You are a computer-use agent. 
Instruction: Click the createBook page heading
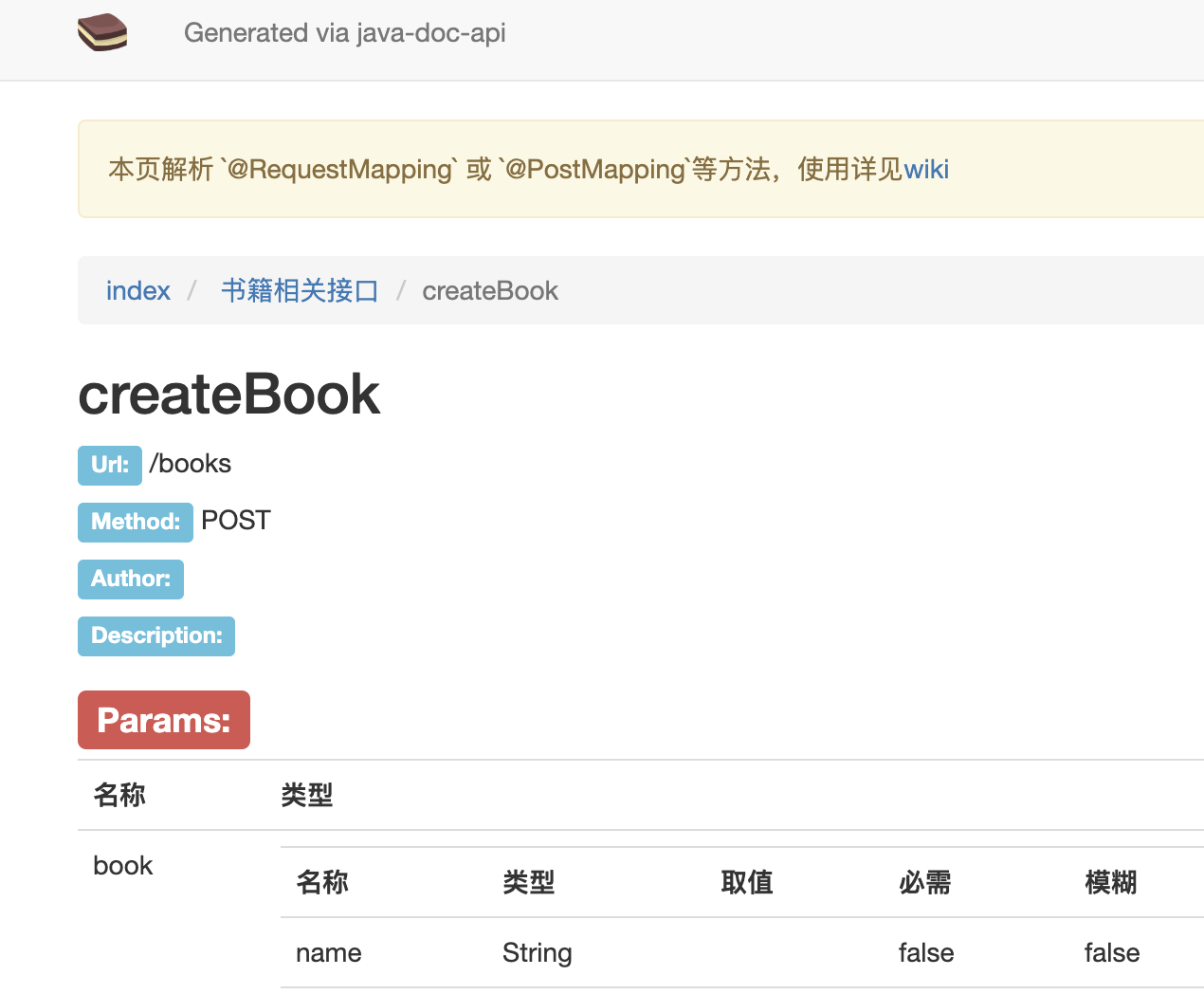point(228,394)
